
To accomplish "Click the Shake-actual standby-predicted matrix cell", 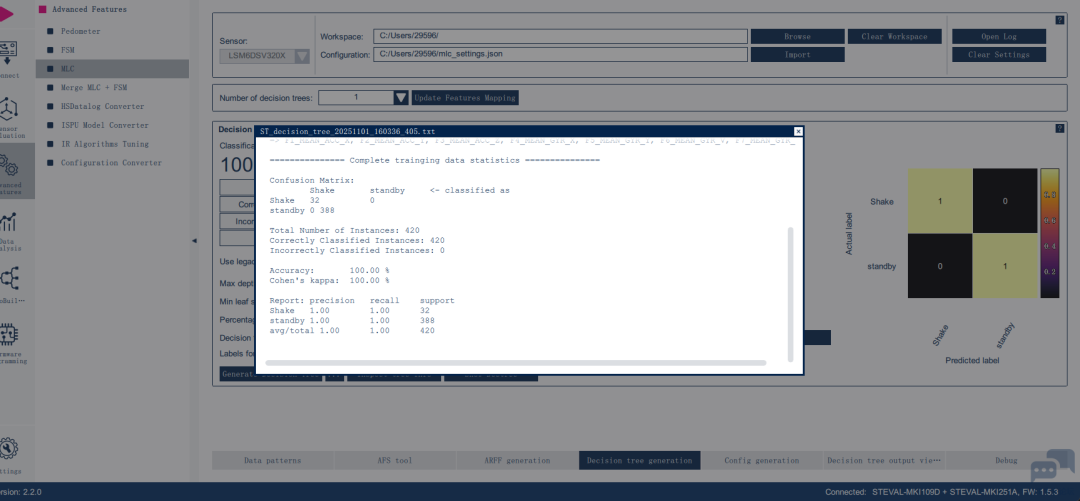I will tap(1005, 201).
